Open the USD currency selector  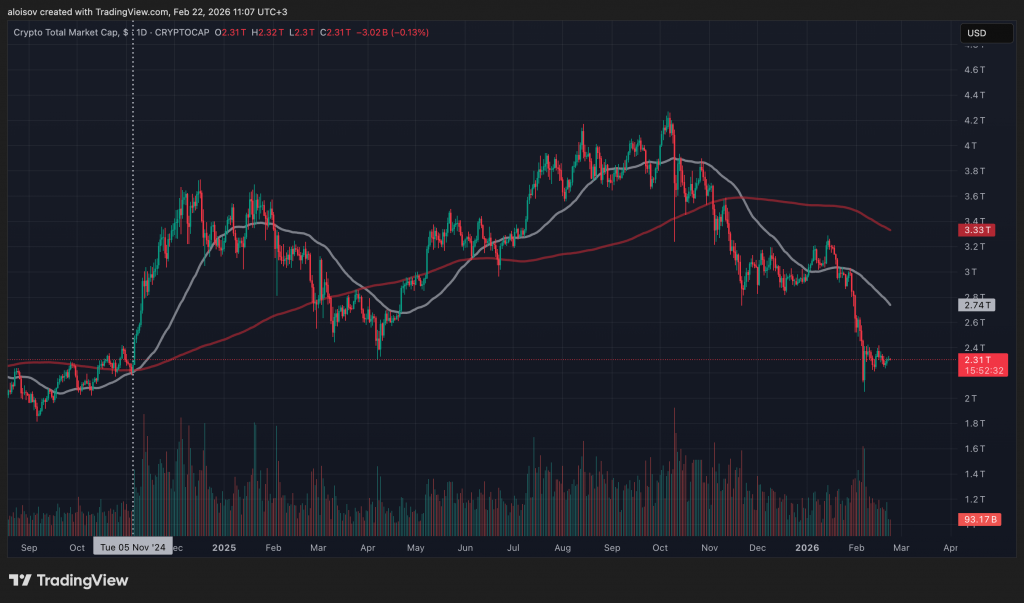(x=975, y=34)
